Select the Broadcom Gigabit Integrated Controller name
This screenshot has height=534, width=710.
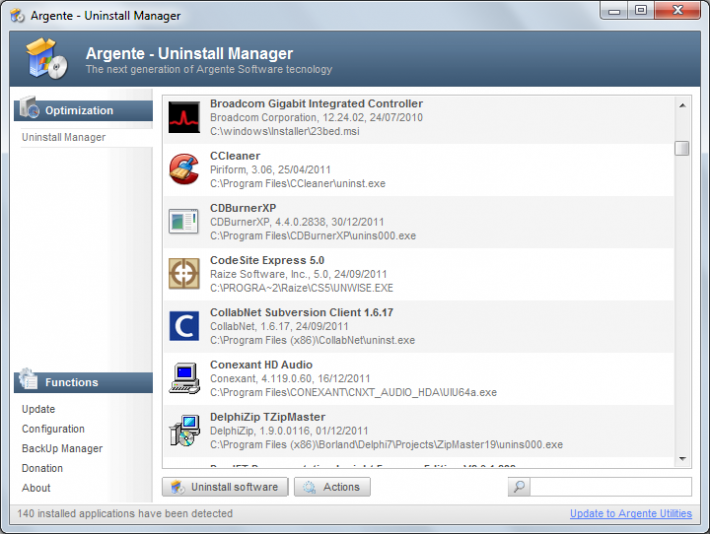[317, 104]
